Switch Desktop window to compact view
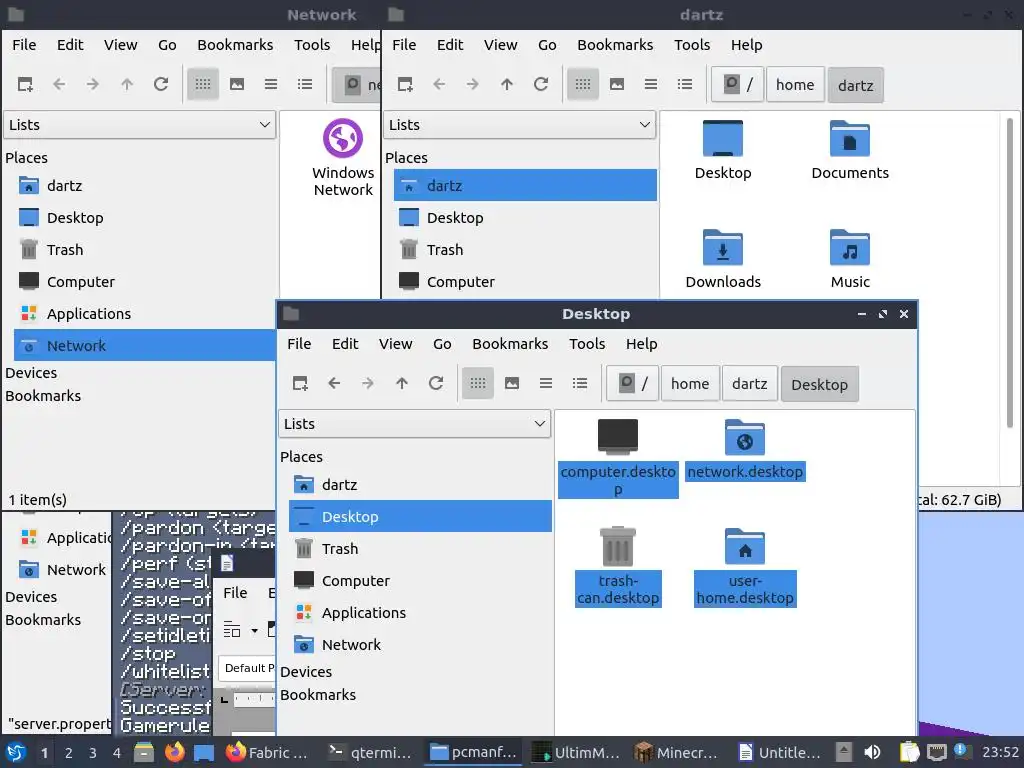 pos(546,383)
